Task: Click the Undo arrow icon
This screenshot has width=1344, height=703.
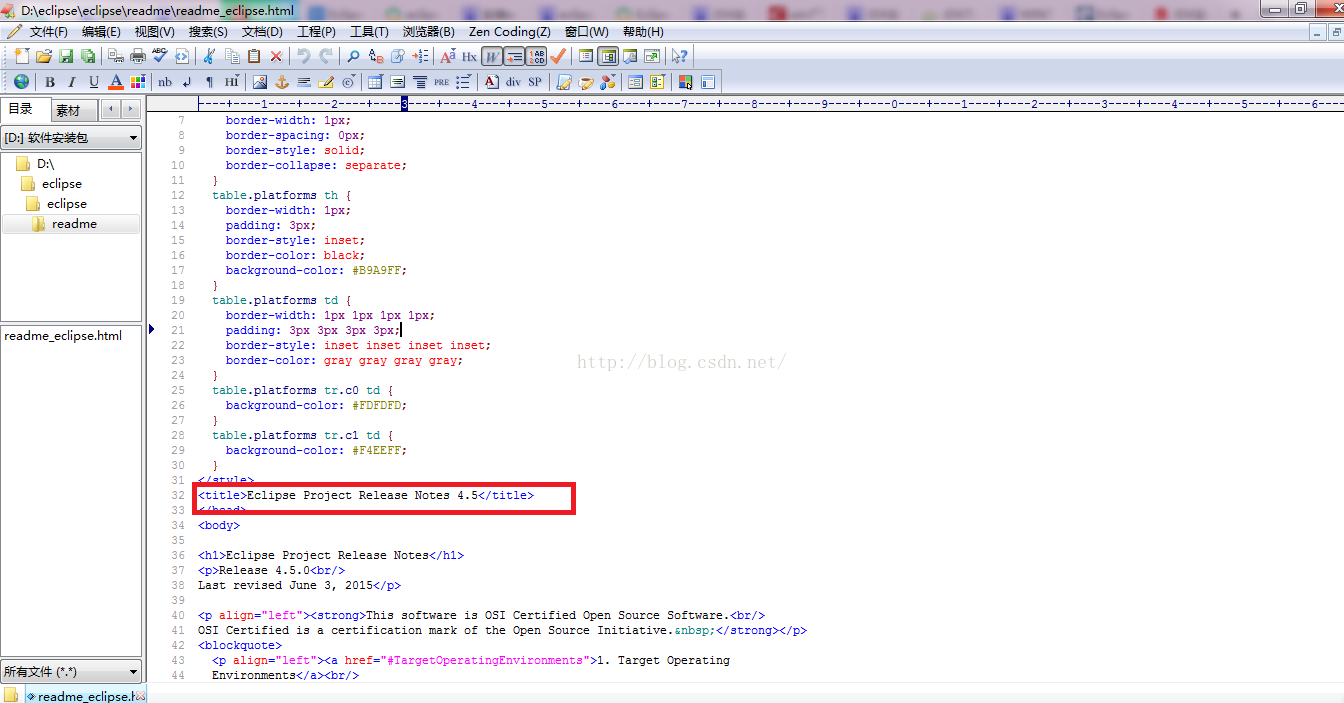Action: point(304,56)
